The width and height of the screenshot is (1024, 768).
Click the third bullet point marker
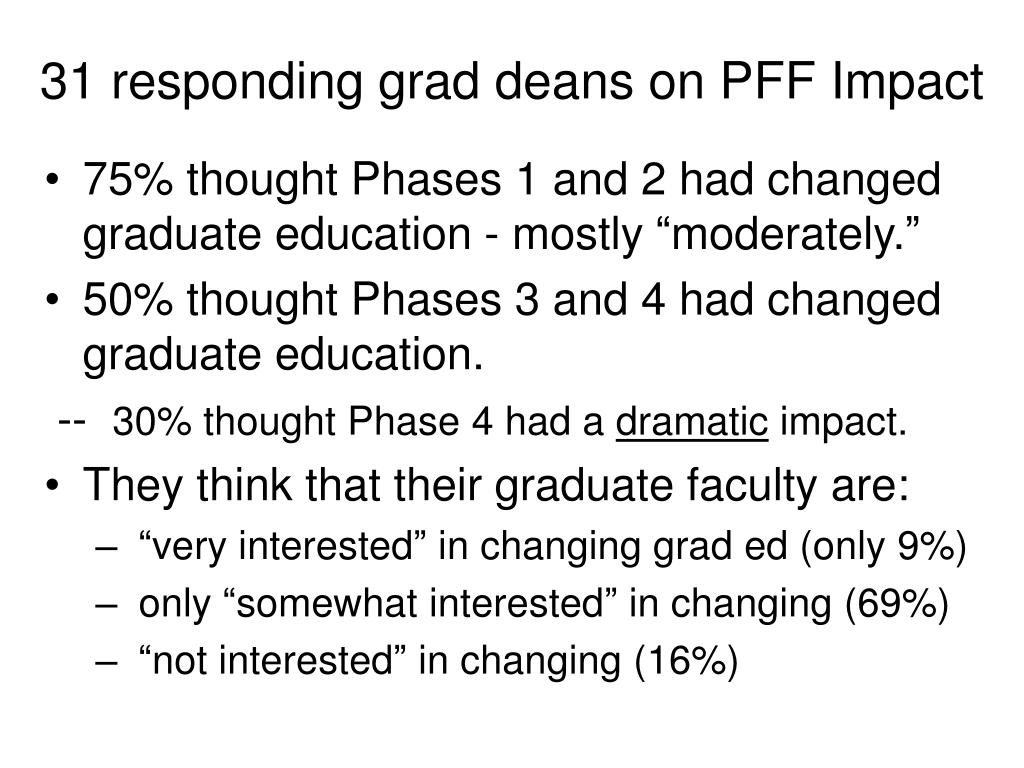(54, 487)
